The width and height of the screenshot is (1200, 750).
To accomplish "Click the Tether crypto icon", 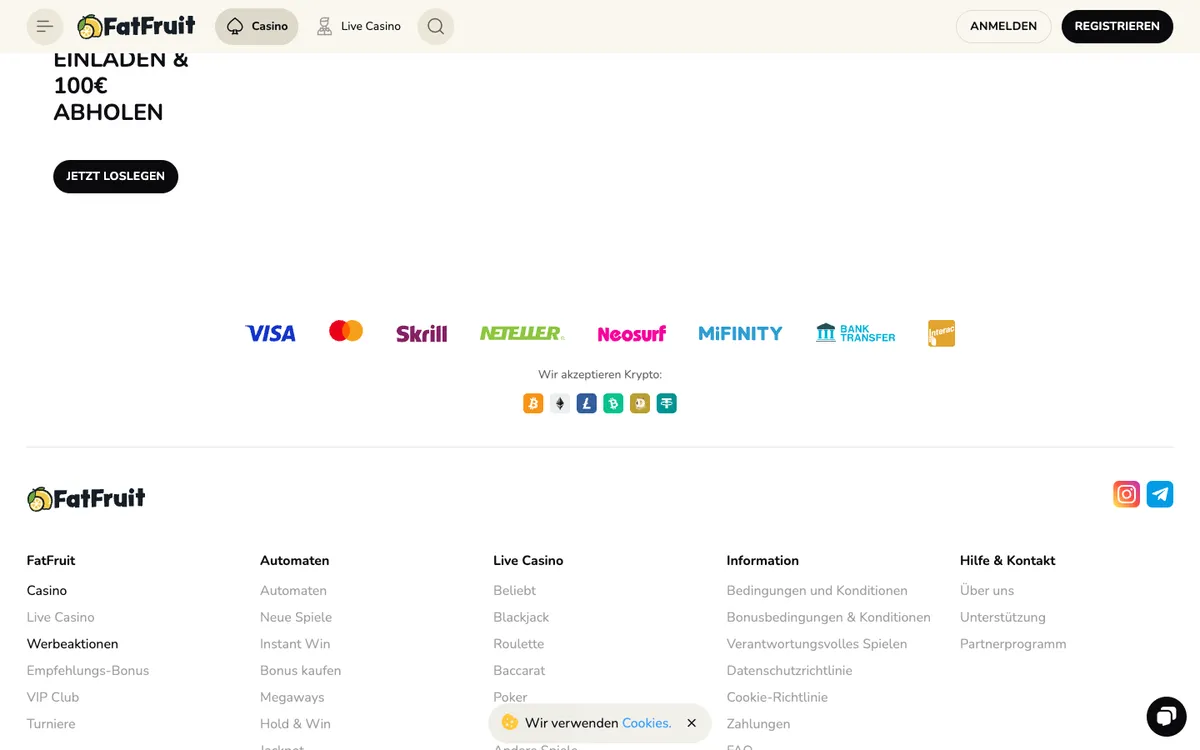I will (667, 403).
